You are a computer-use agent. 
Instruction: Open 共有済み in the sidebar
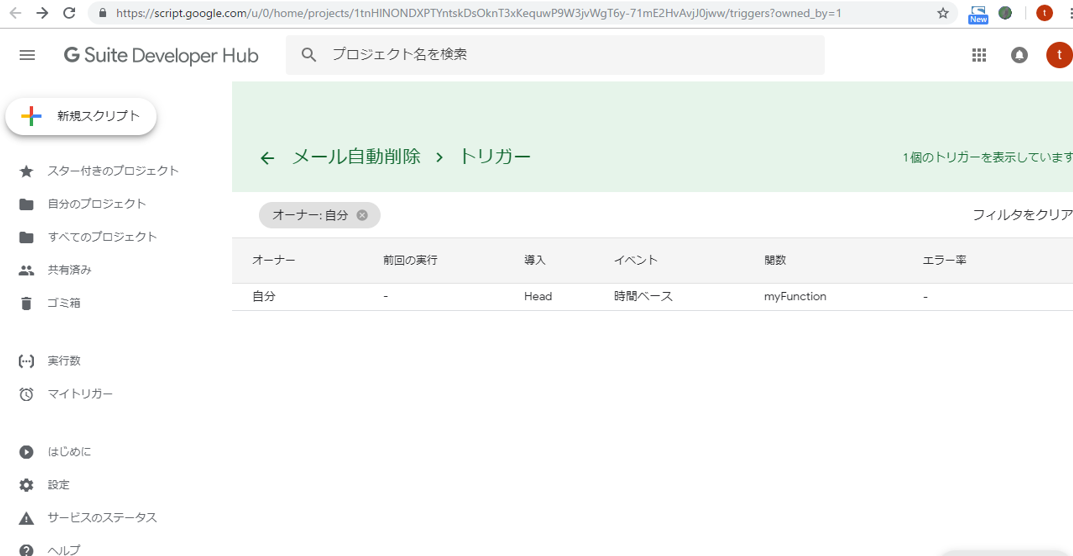(70, 270)
